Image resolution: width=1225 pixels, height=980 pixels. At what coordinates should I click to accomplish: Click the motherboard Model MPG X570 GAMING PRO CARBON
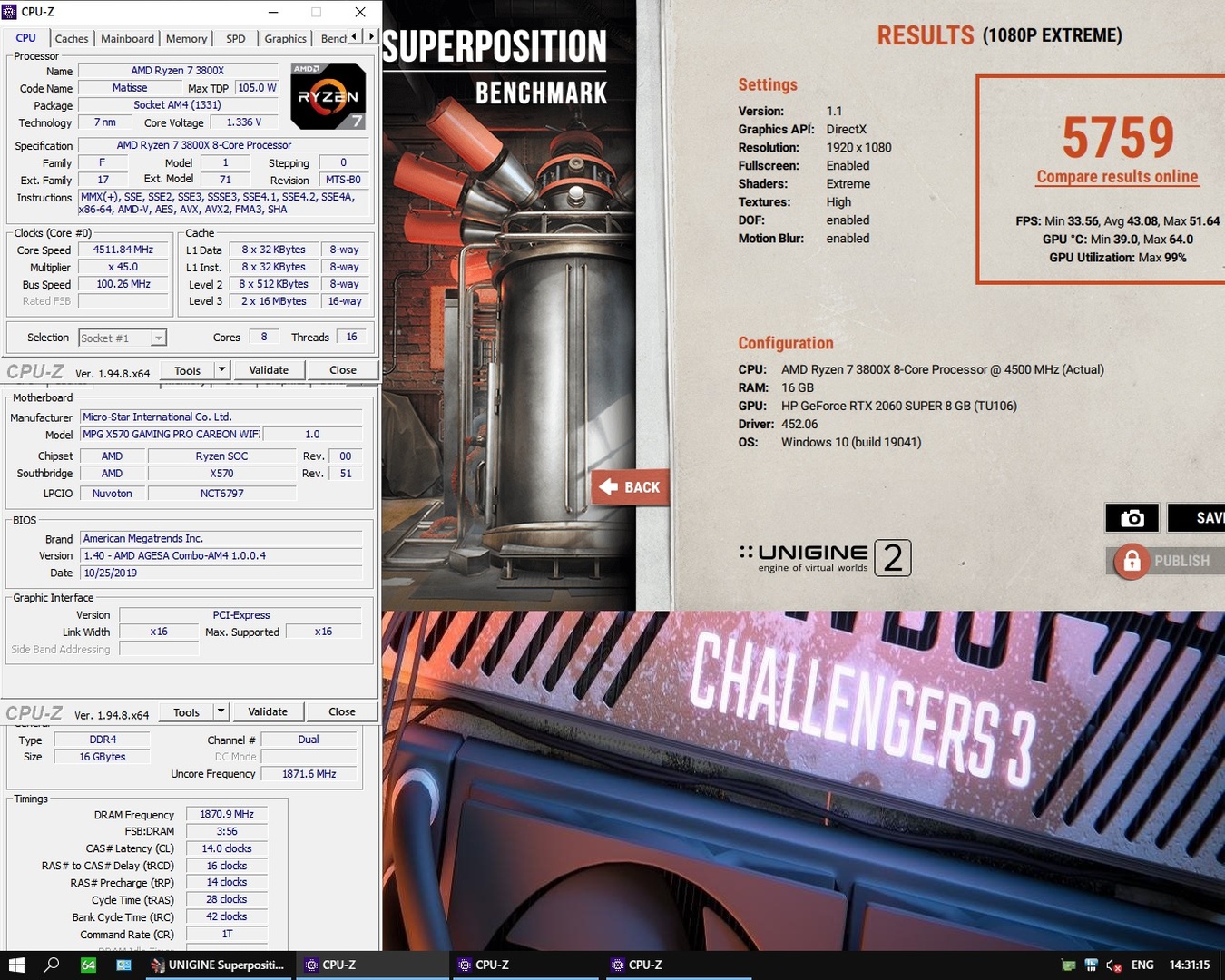[x=171, y=435]
